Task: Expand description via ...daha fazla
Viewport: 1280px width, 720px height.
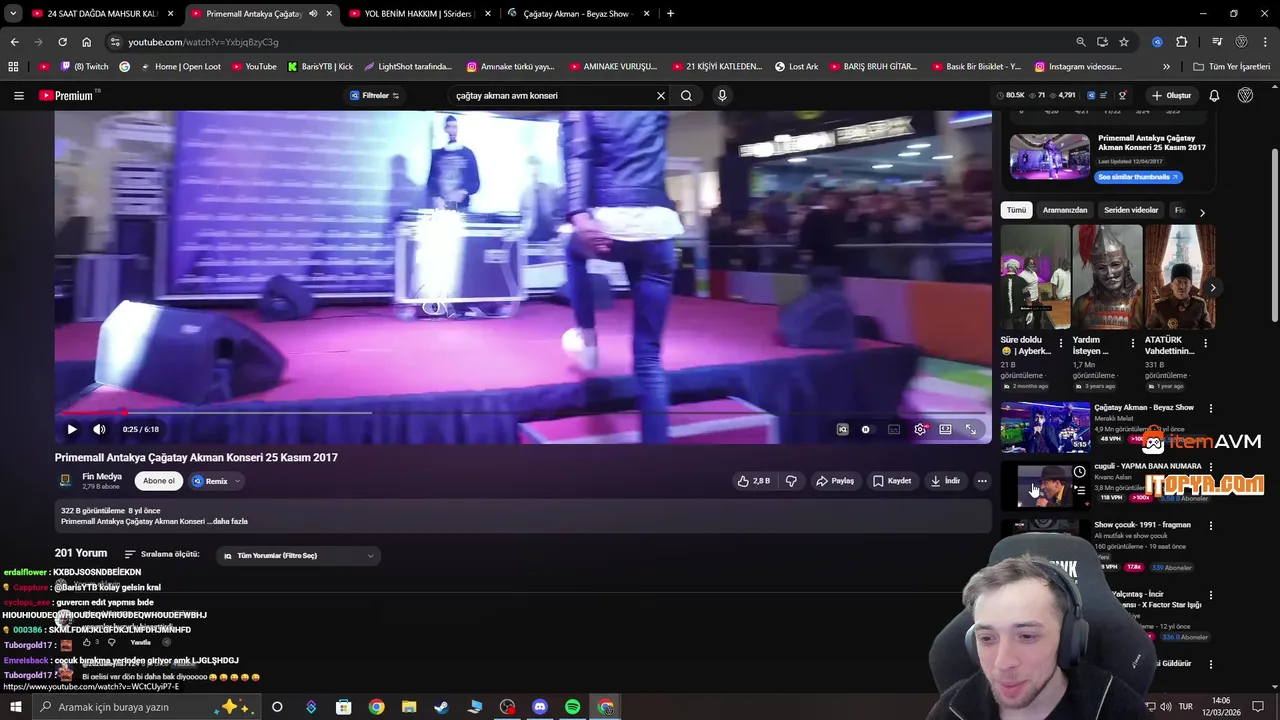Action: [226, 521]
